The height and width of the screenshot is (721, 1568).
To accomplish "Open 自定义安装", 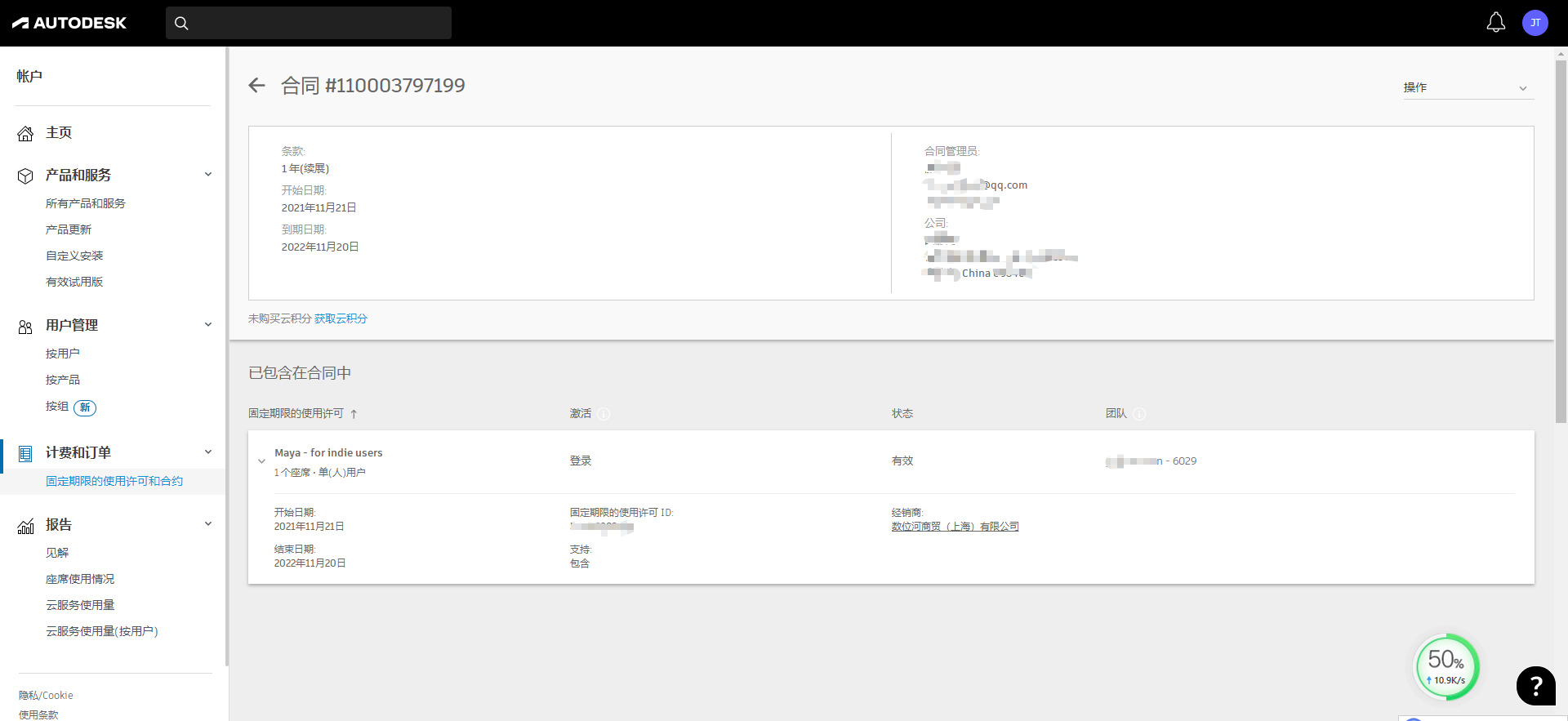I will point(74,256).
